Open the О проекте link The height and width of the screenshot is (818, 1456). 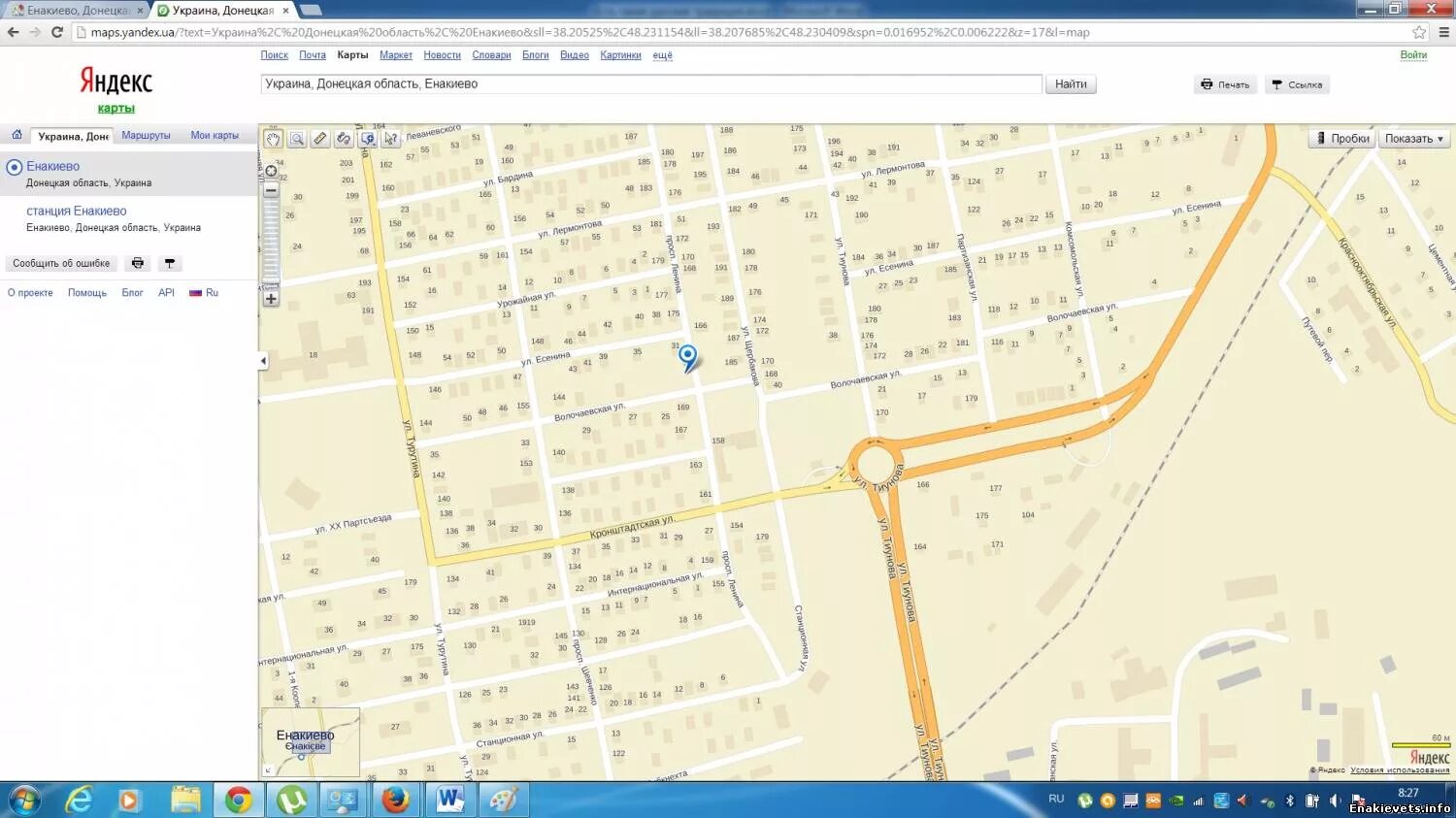tap(30, 293)
